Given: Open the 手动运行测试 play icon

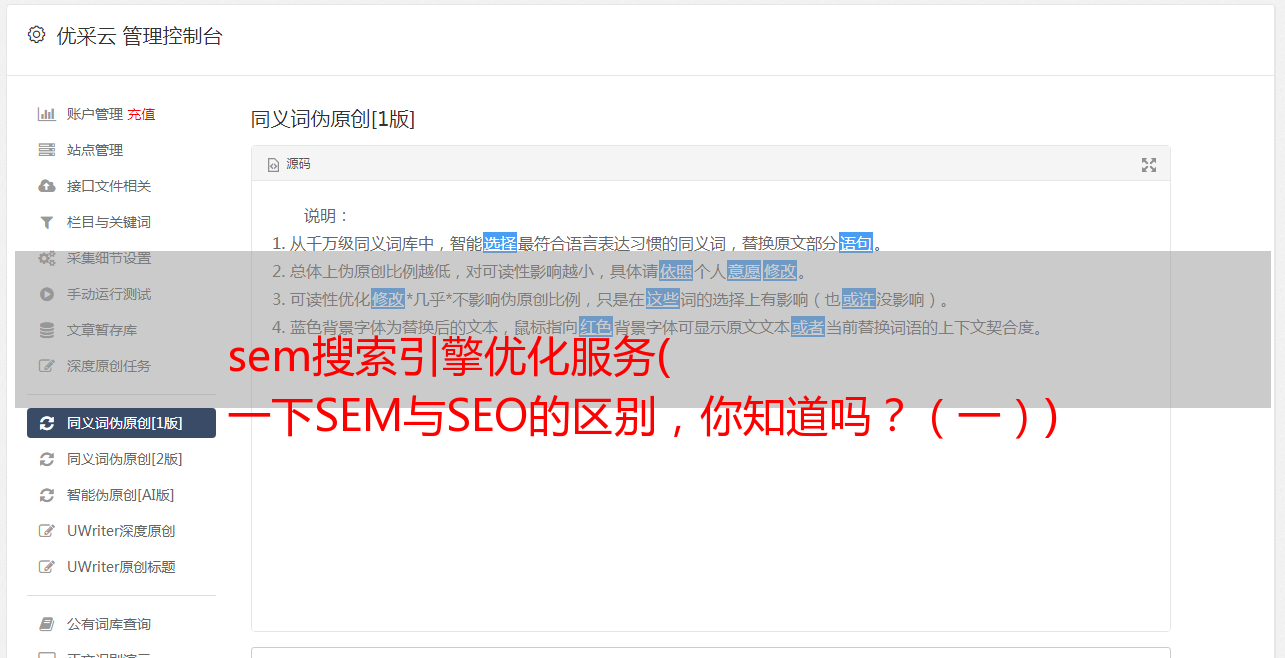Looking at the screenshot, I should pos(46,294).
